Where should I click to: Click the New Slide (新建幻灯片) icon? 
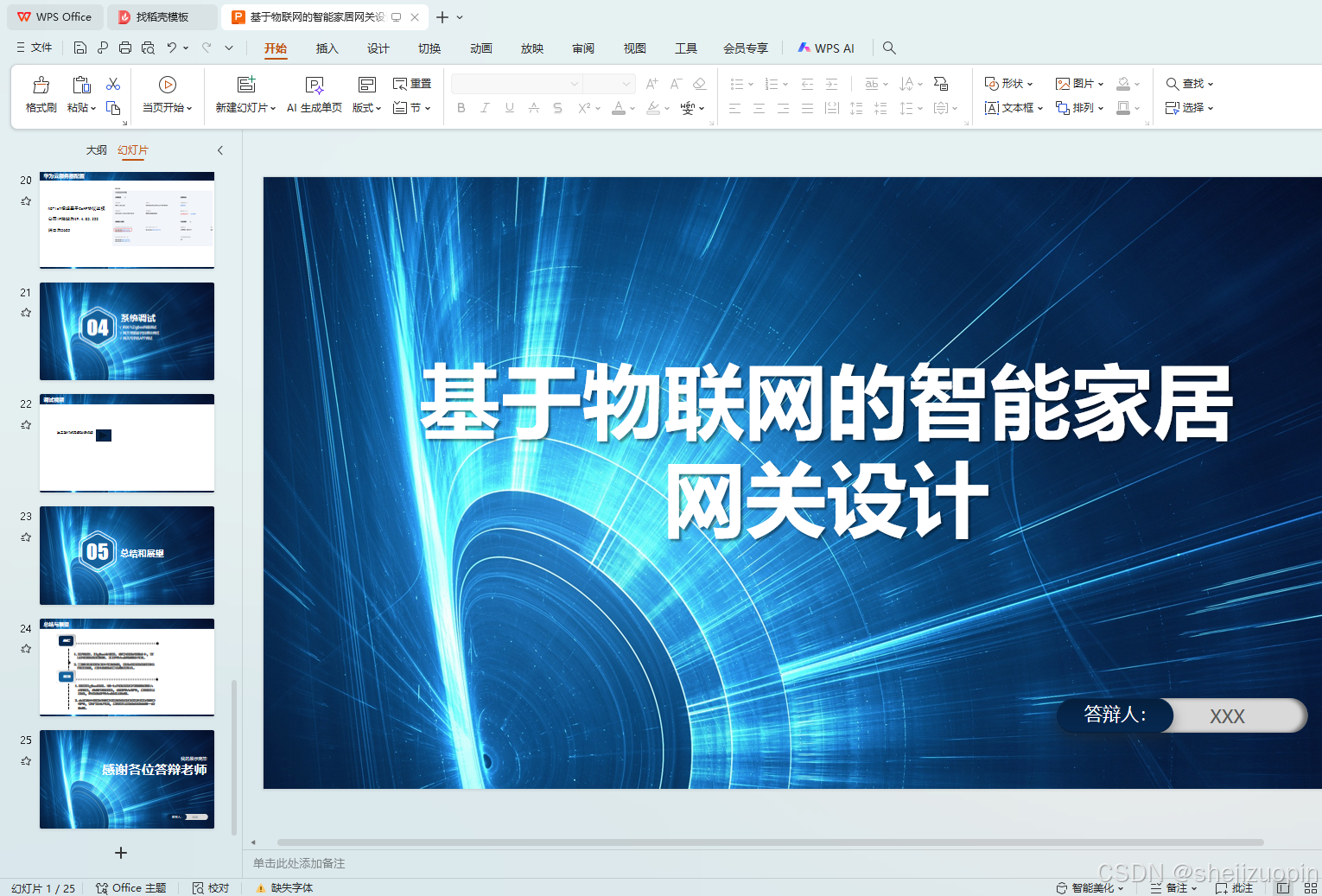246,85
